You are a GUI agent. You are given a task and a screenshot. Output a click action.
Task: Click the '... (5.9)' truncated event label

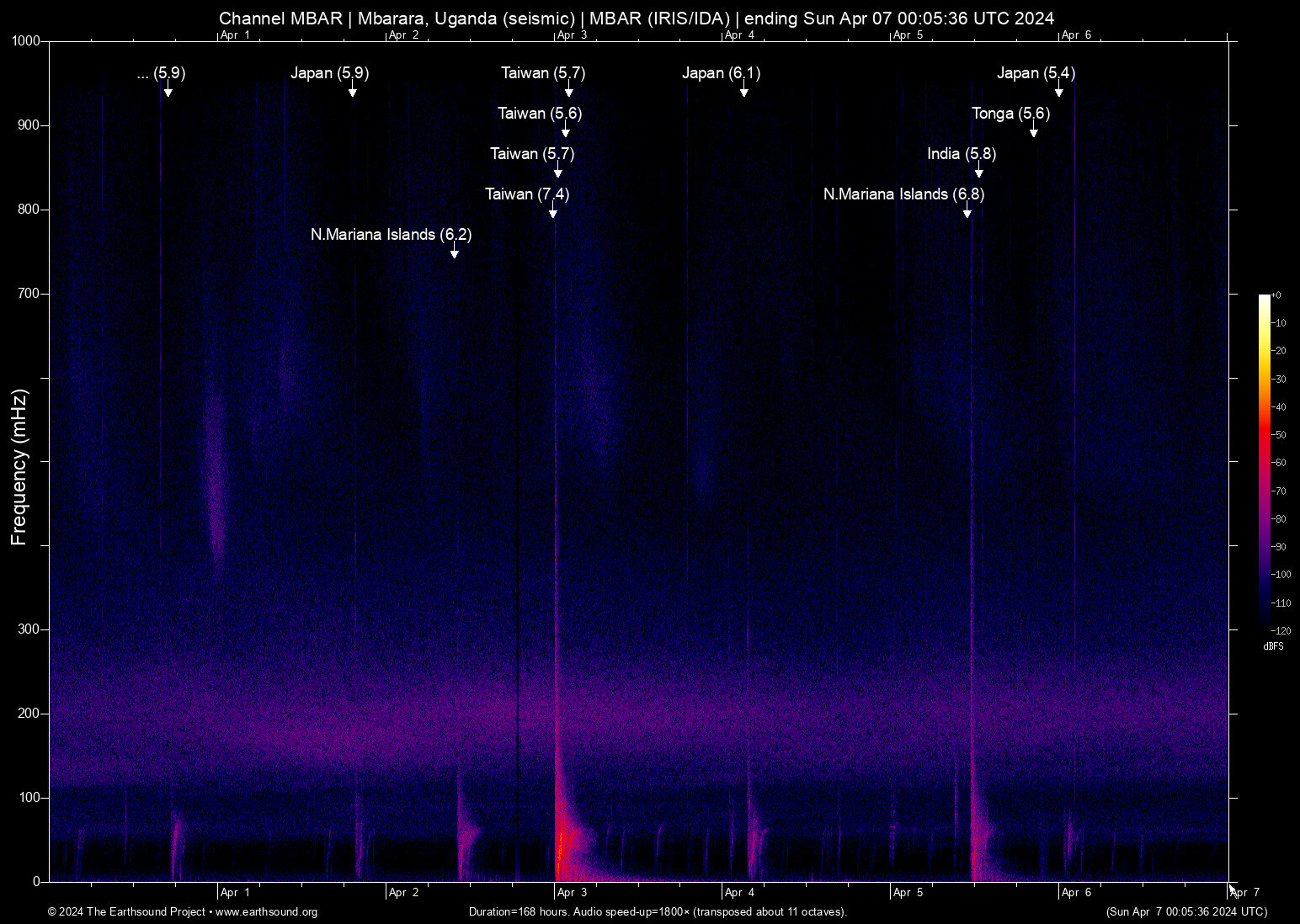[161, 73]
